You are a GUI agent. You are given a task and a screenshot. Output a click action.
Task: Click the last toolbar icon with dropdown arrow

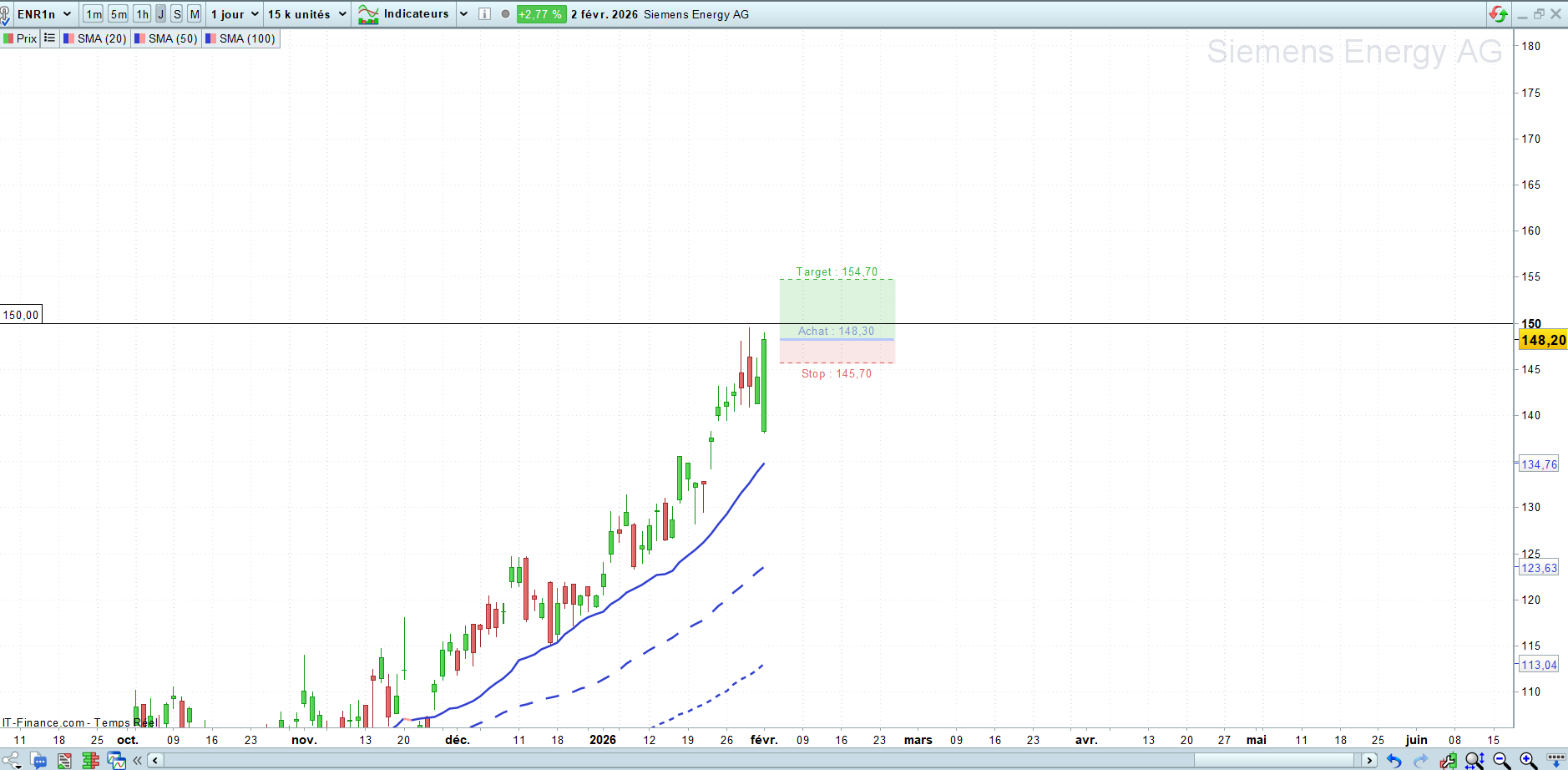click(1555, 760)
